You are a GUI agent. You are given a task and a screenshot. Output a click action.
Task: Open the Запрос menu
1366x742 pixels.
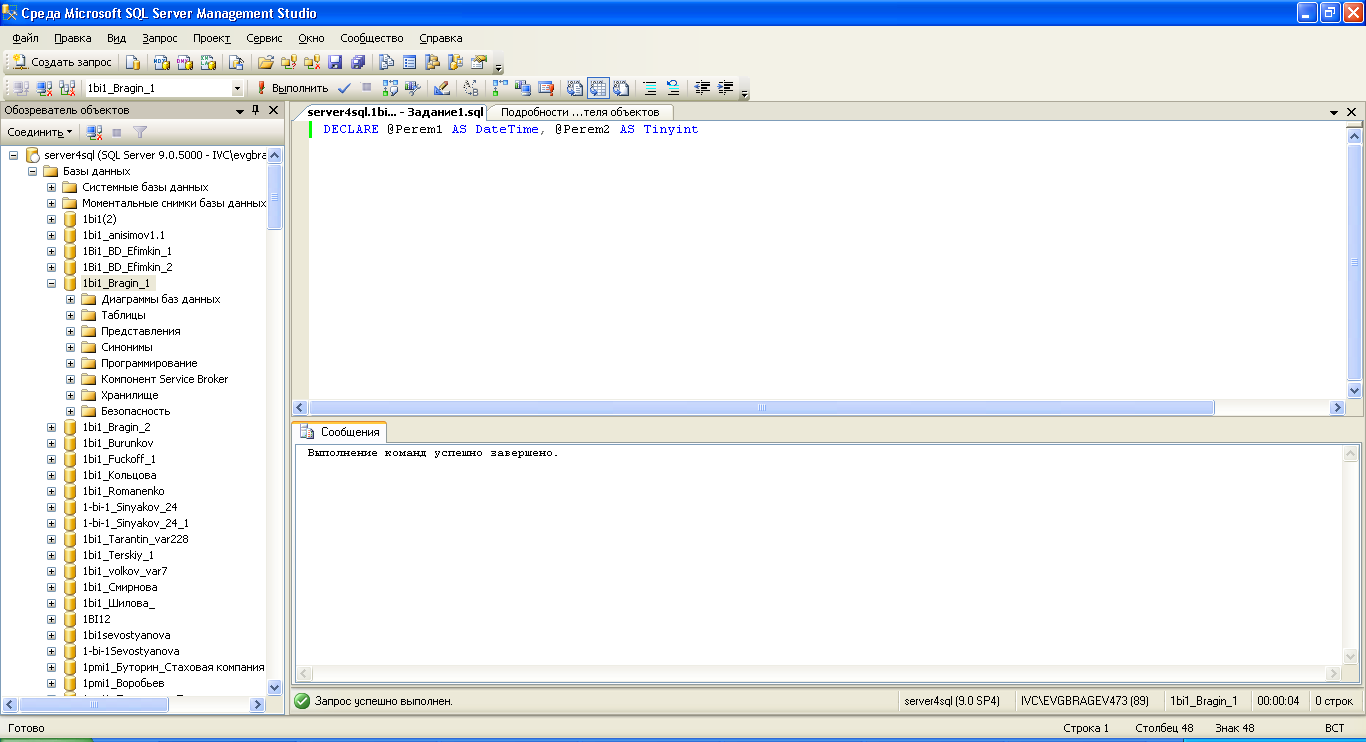[x=160, y=38]
